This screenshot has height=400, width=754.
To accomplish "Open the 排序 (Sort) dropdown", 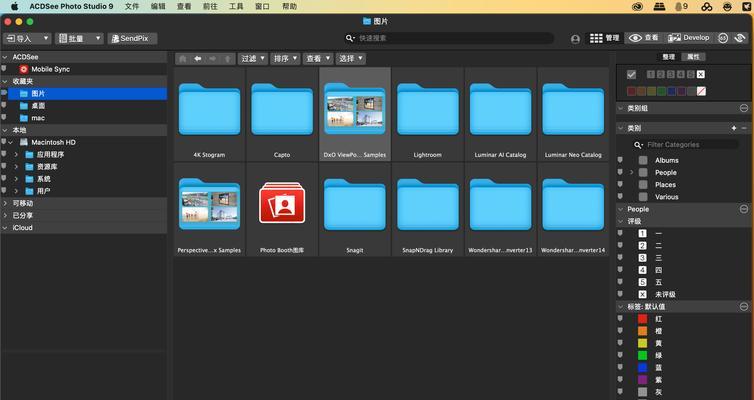I will (285, 59).
